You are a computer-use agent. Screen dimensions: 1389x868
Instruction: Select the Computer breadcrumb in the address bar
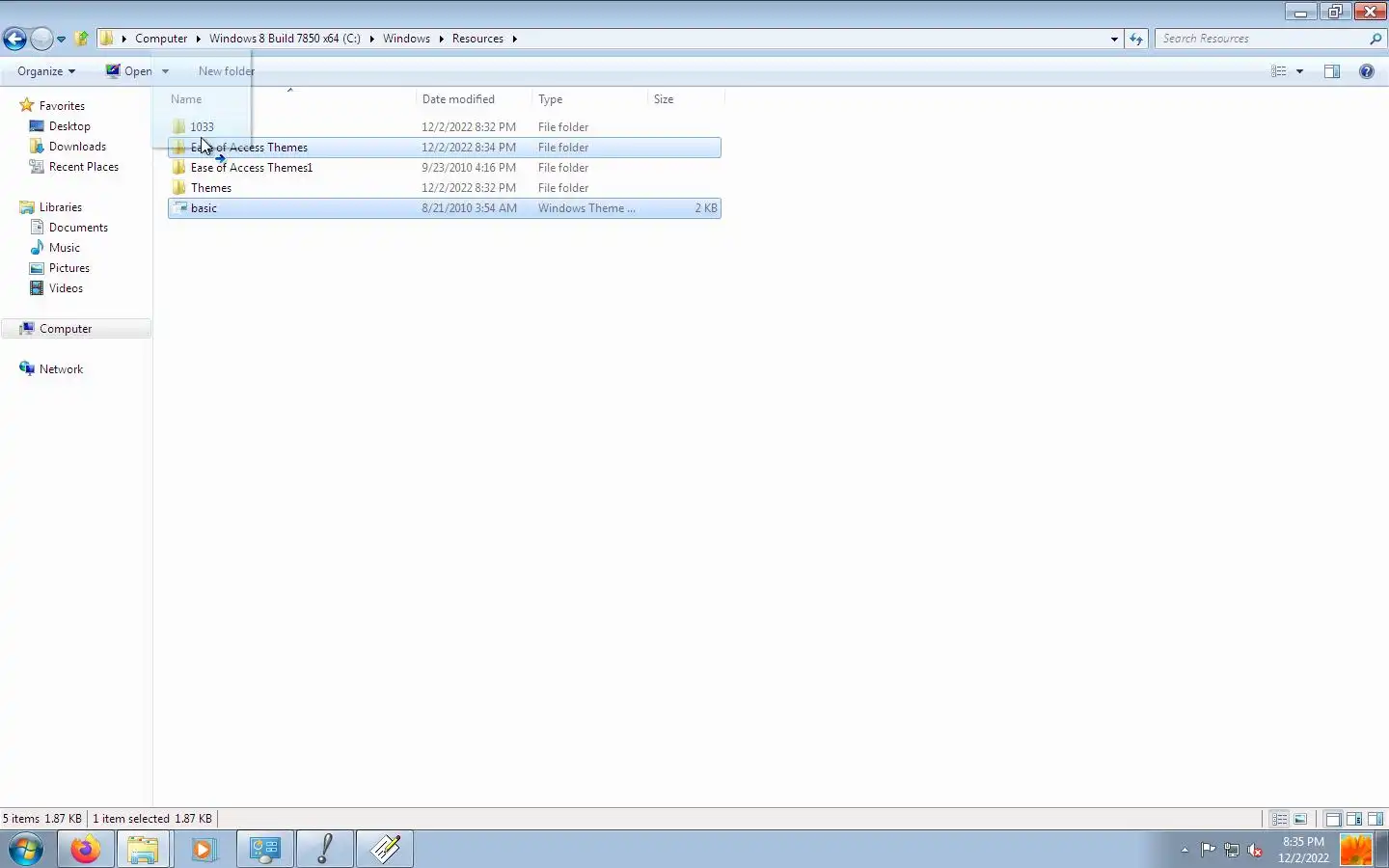[x=161, y=39]
